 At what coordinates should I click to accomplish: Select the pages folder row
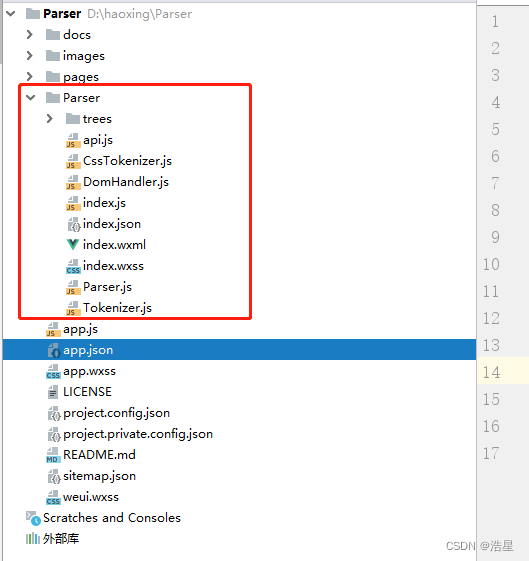[239, 77]
